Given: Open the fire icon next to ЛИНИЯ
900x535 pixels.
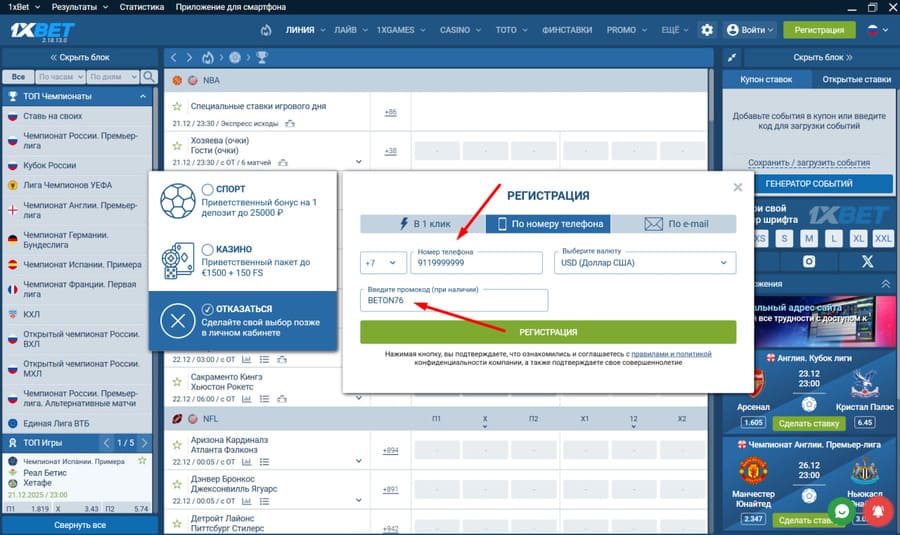Looking at the screenshot, I should point(266,30).
